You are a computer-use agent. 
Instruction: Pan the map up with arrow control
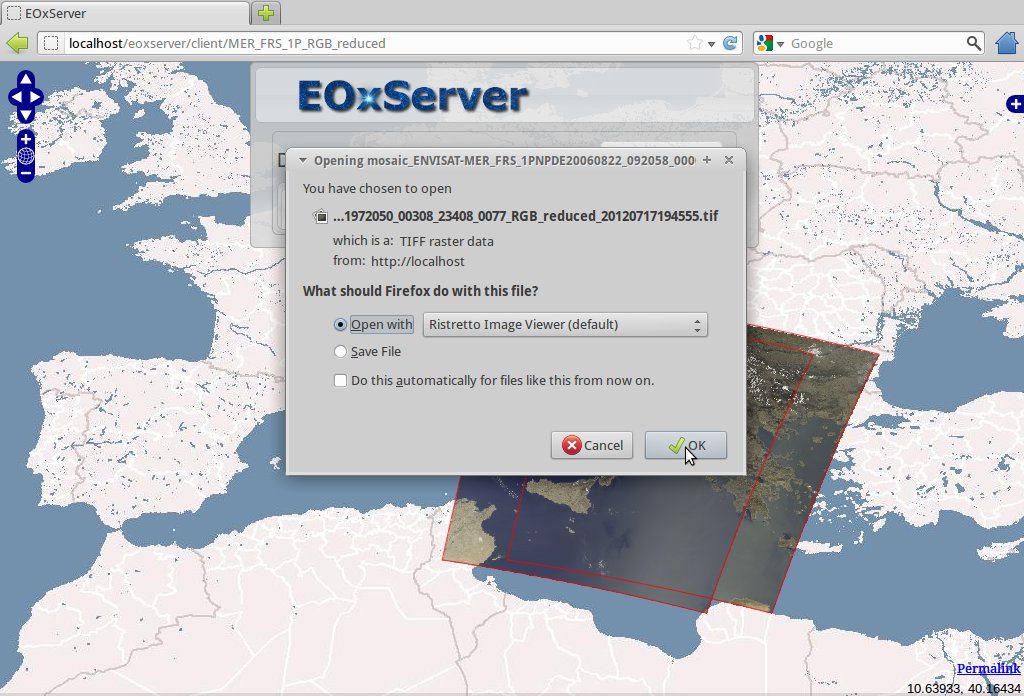[x=26, y=80]
